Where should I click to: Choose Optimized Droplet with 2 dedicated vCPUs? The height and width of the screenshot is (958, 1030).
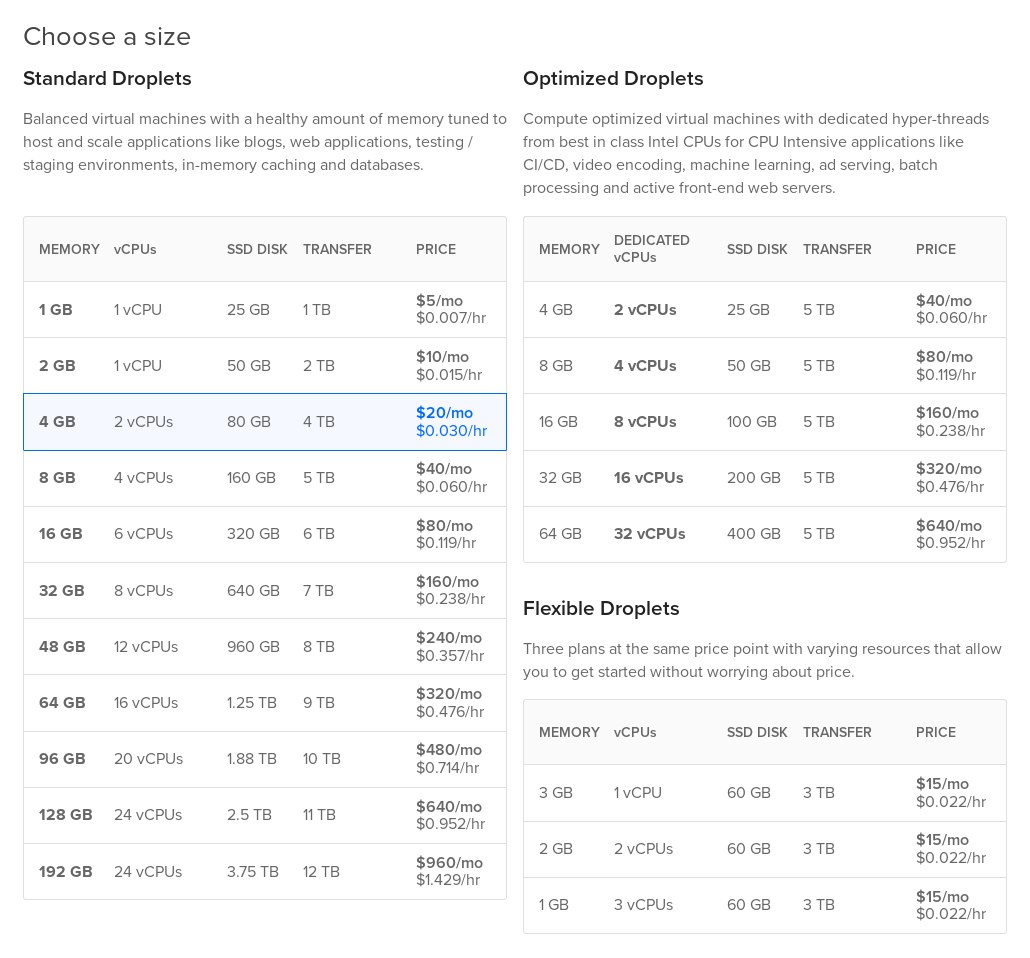pos(765,309)
